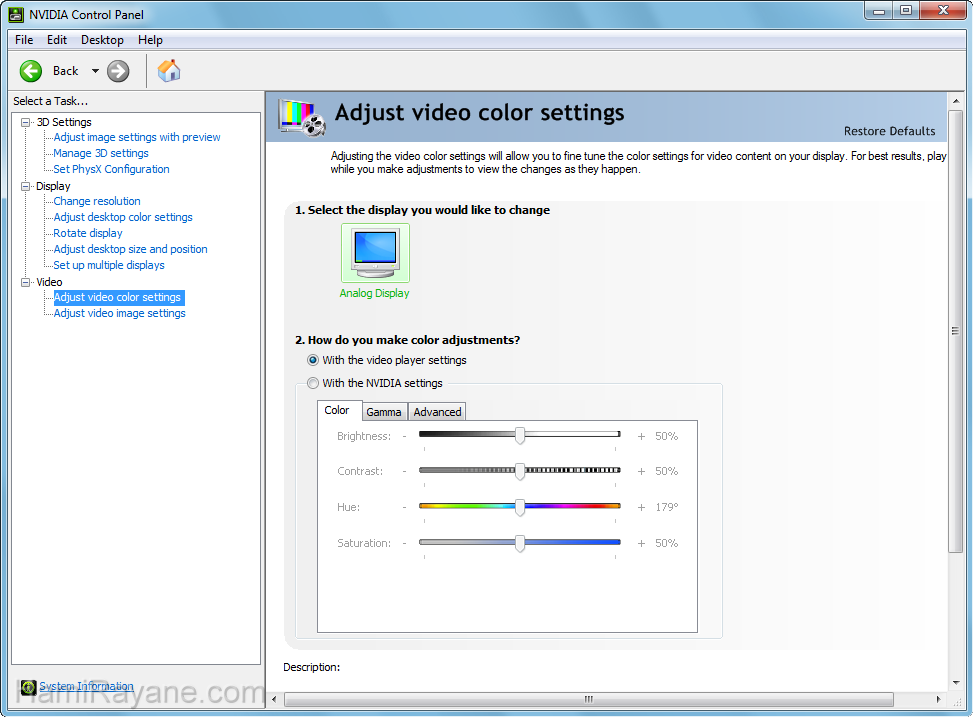This screenshot has width=973, height=717.
Task: Select Adjust video color settings task
Action: point(118,297)
